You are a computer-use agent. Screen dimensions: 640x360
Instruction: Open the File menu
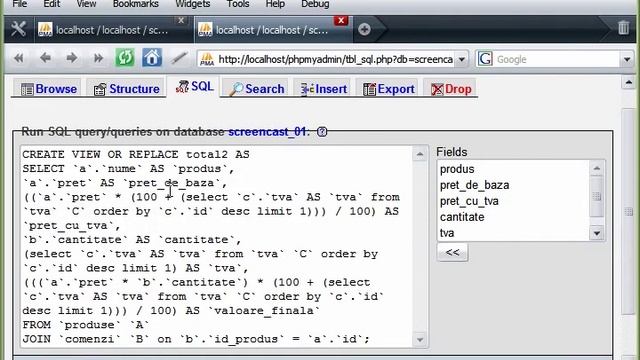click(x=19, y=4)
